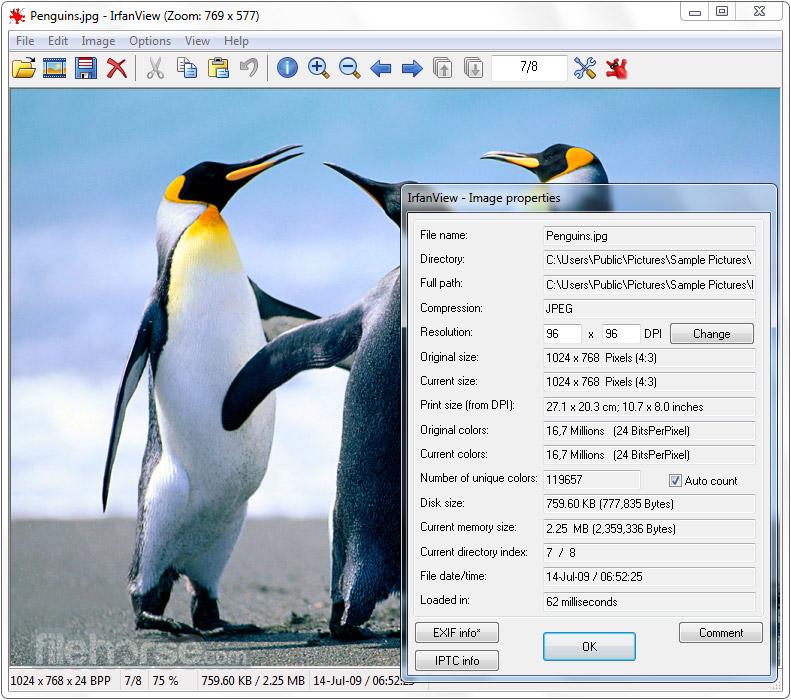
Task: Maximize the IrfanView window
Action: click(722, 11)
